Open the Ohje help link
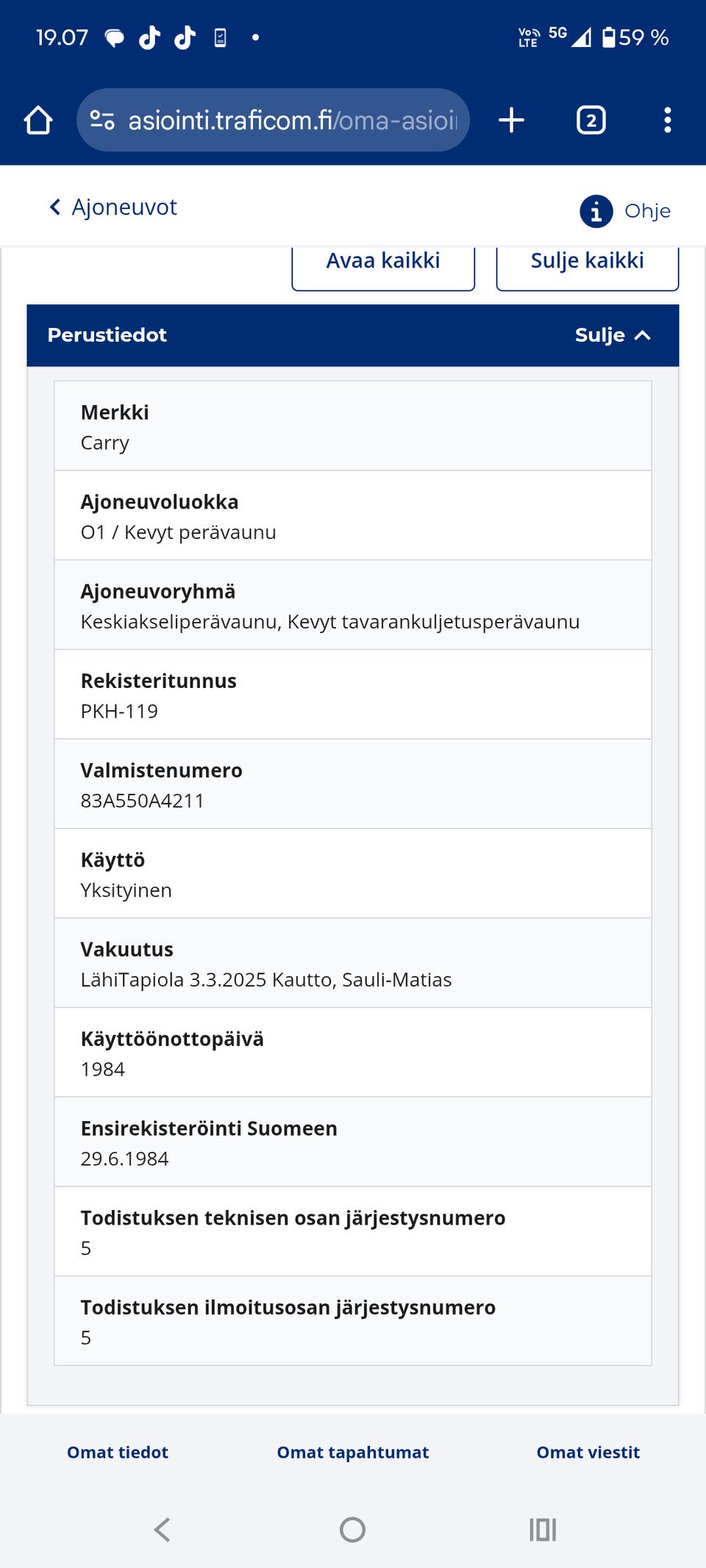Image resolution: width=706 pixels, height=1568 pixels. 647,212
